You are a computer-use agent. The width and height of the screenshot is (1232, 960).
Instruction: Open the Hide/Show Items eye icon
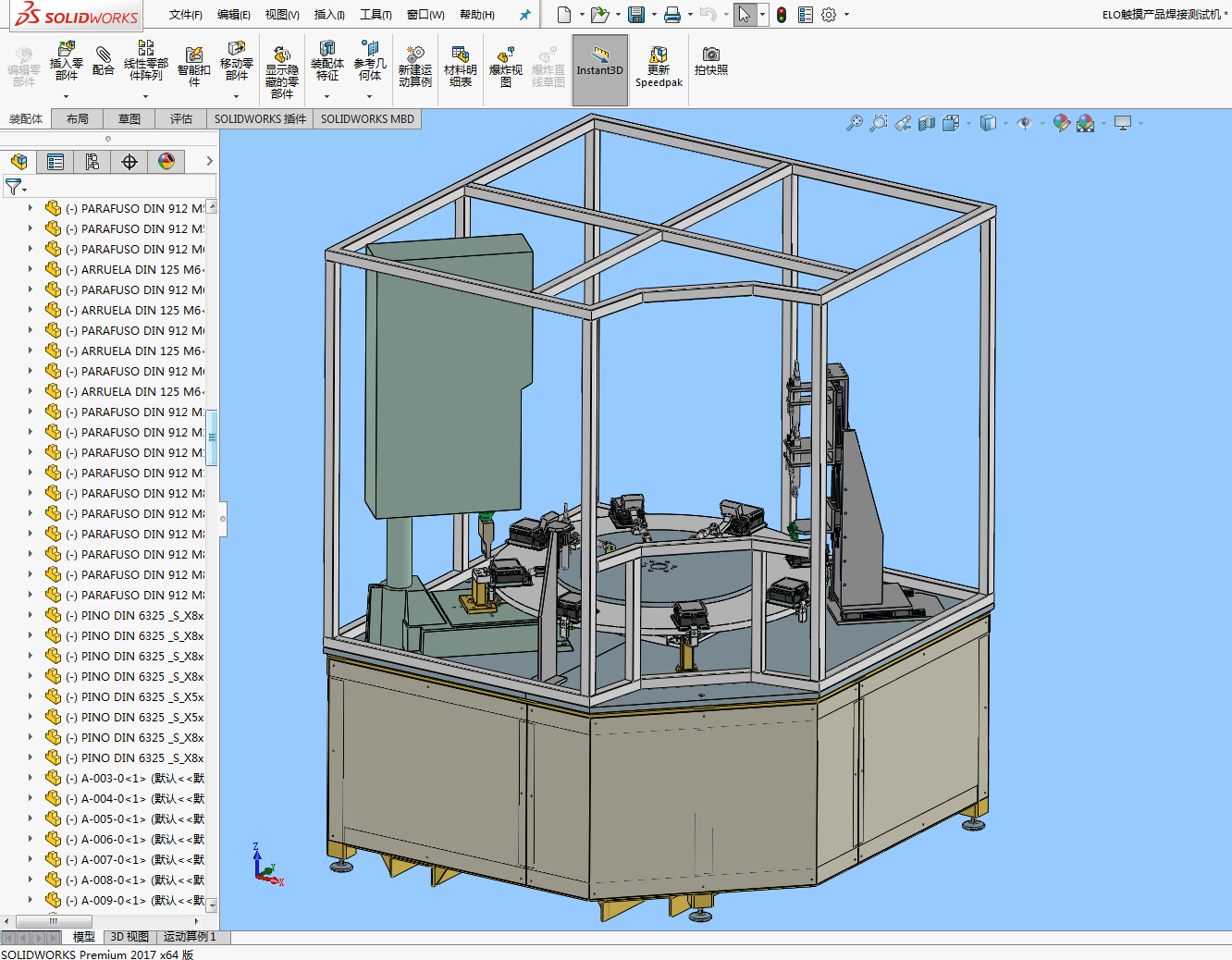coord(1024,123)
